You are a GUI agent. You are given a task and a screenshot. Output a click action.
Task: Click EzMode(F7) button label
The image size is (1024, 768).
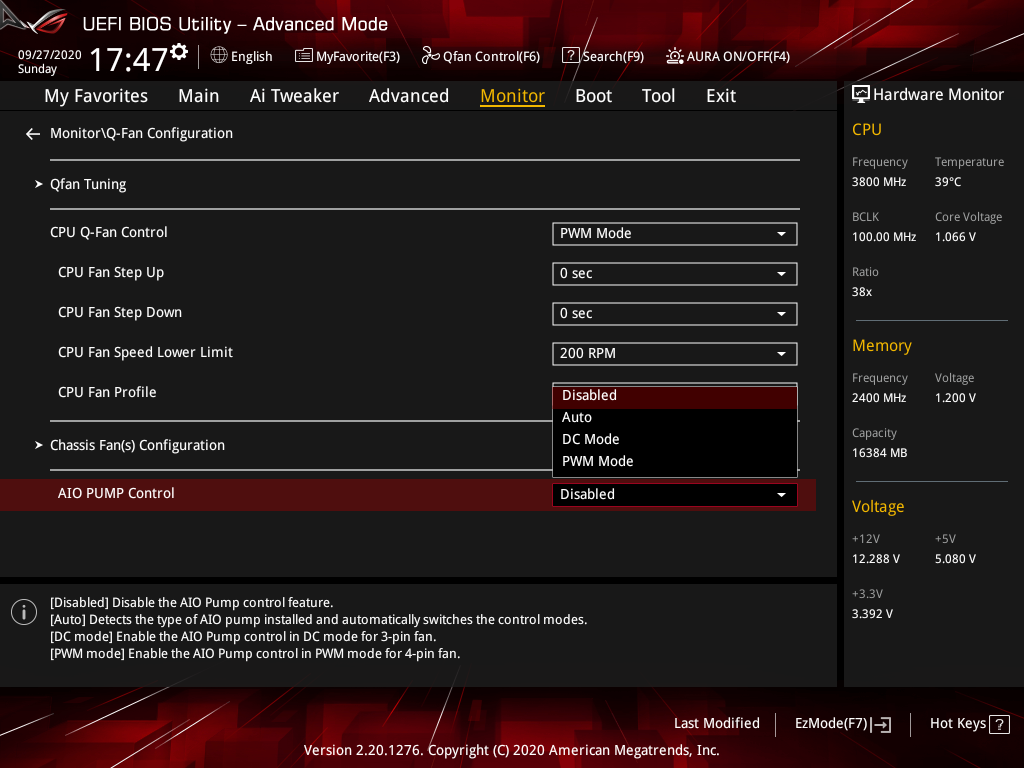[x=831, y=724]
